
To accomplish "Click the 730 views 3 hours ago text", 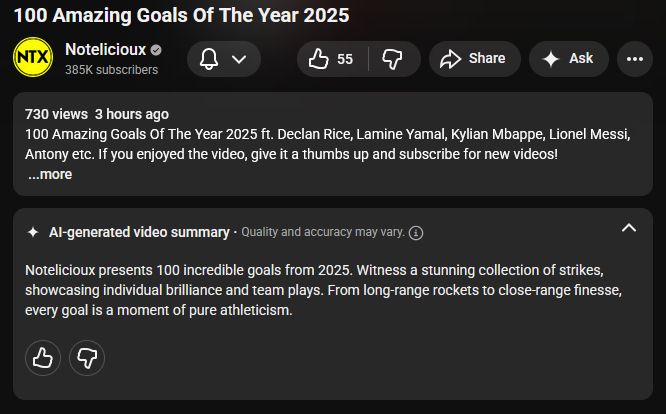I will pyautogui.click(x=97, y=114).
